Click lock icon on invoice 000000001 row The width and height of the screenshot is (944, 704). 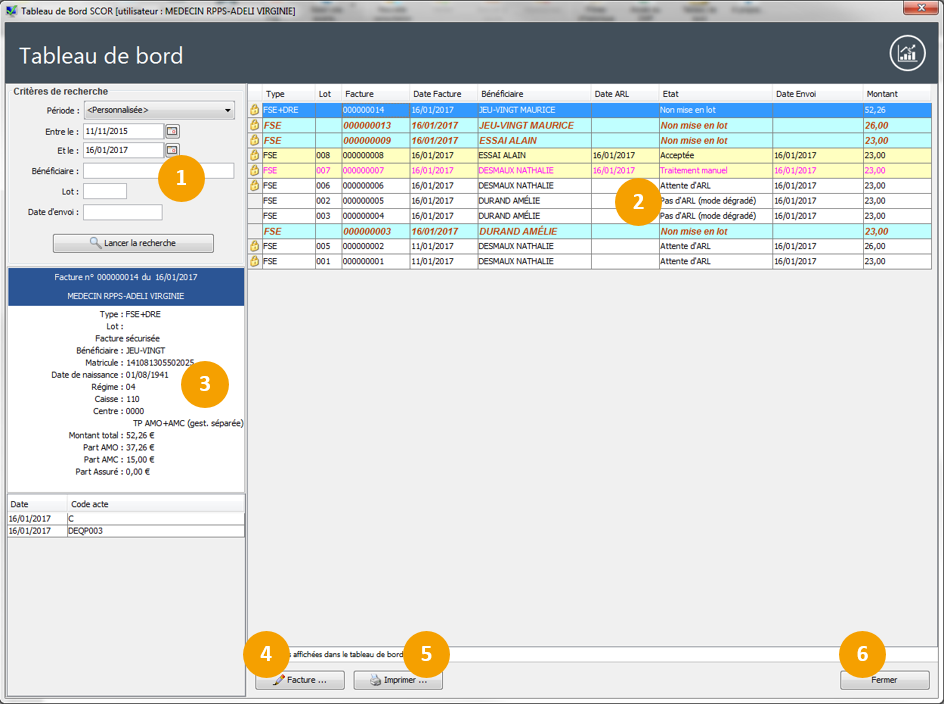254,261
